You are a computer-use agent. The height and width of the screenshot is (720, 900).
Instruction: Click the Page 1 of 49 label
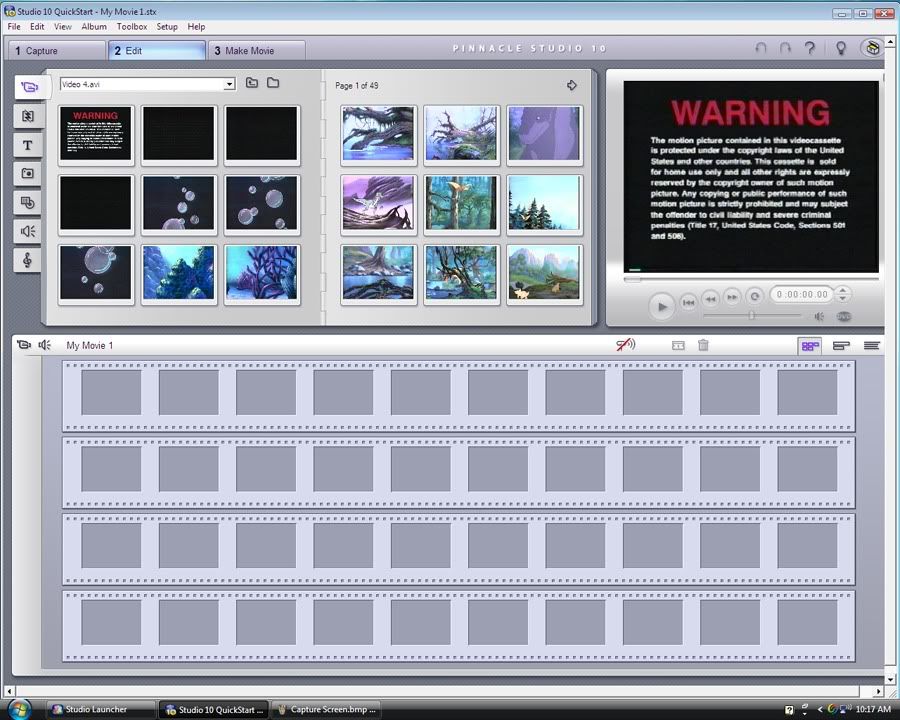pos(356,86)
